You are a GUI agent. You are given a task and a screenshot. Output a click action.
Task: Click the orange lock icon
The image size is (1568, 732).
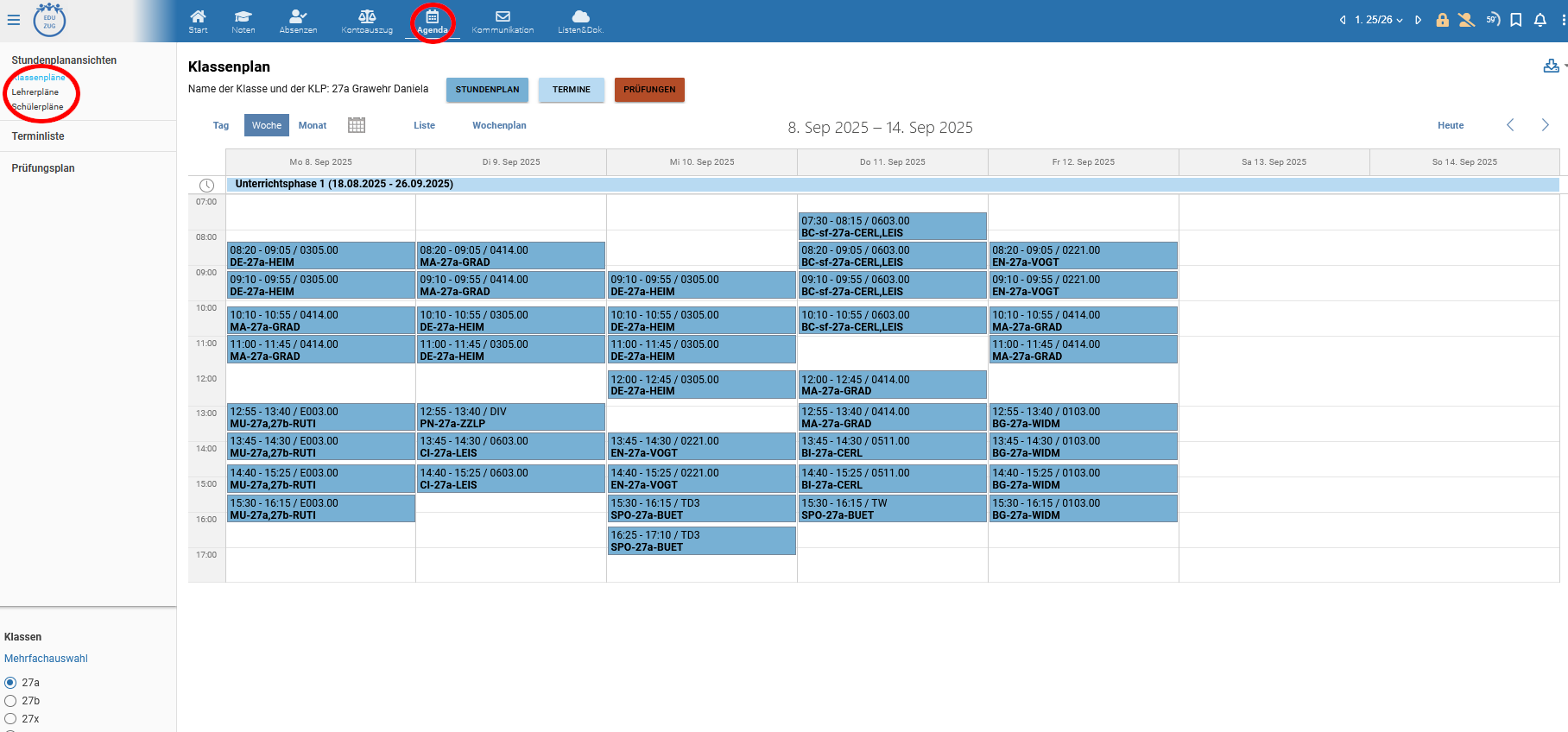point(1442,20)
